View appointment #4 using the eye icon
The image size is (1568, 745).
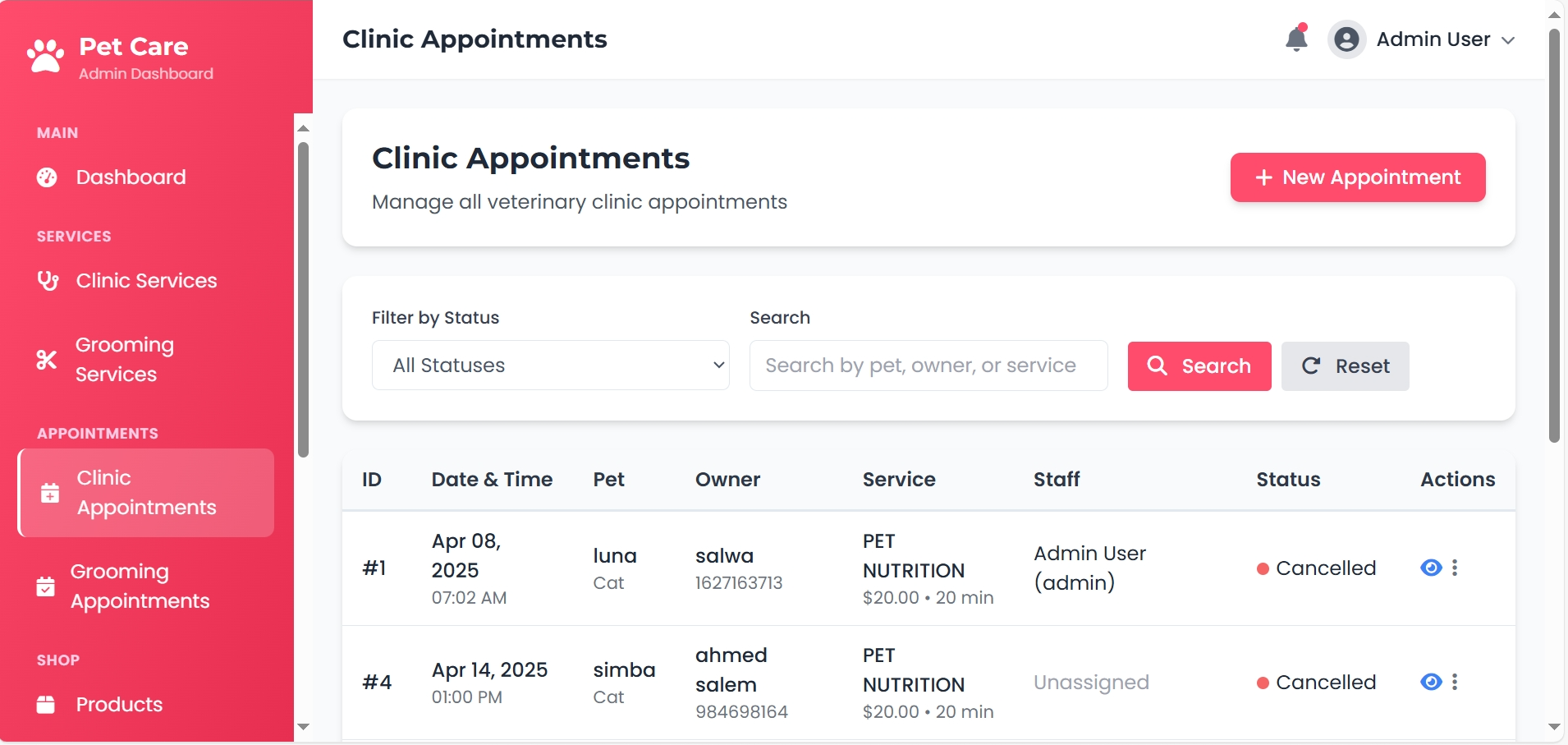[1431, 682]
